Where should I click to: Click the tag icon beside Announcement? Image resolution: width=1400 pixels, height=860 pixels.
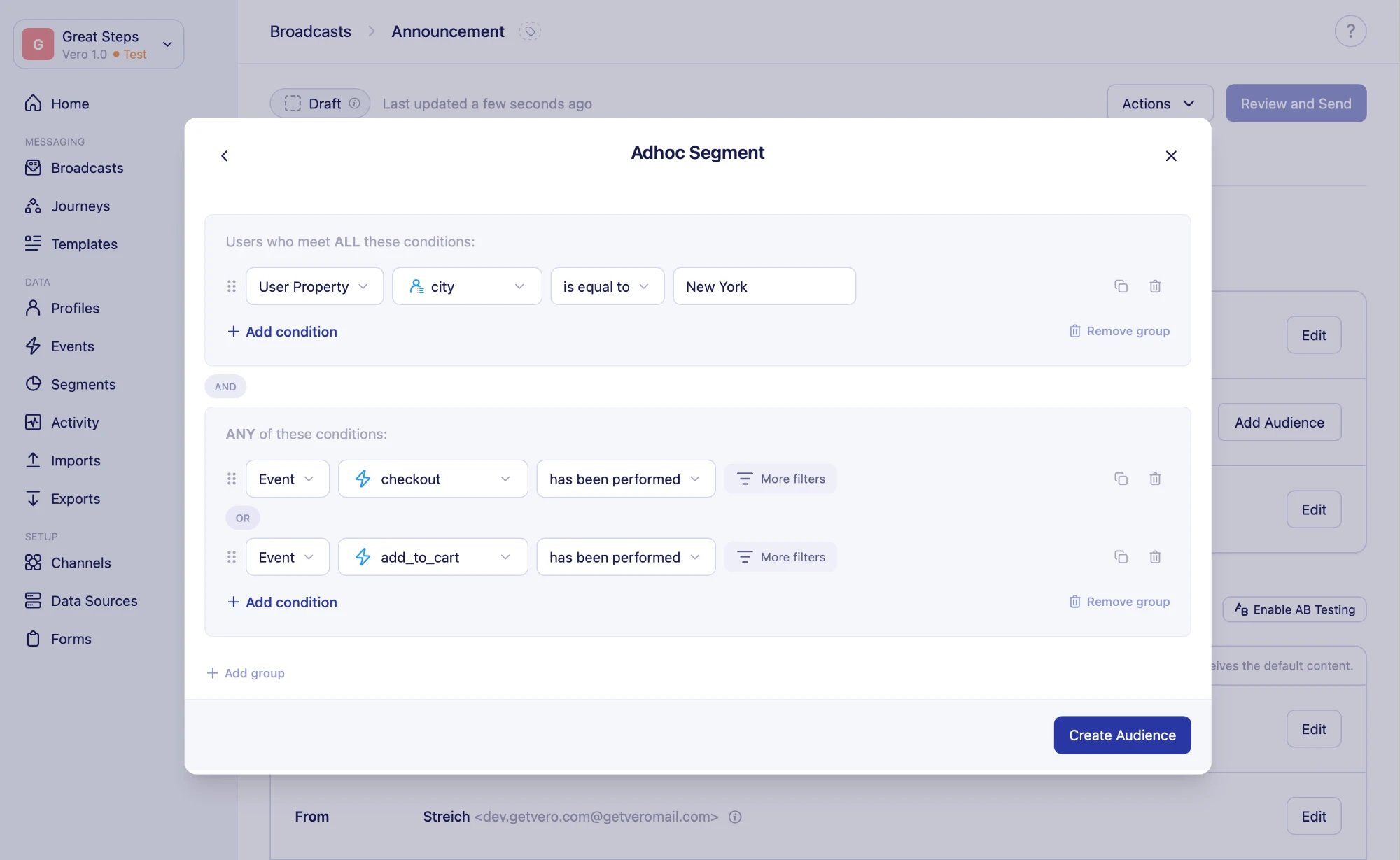[x=530, y=31]
